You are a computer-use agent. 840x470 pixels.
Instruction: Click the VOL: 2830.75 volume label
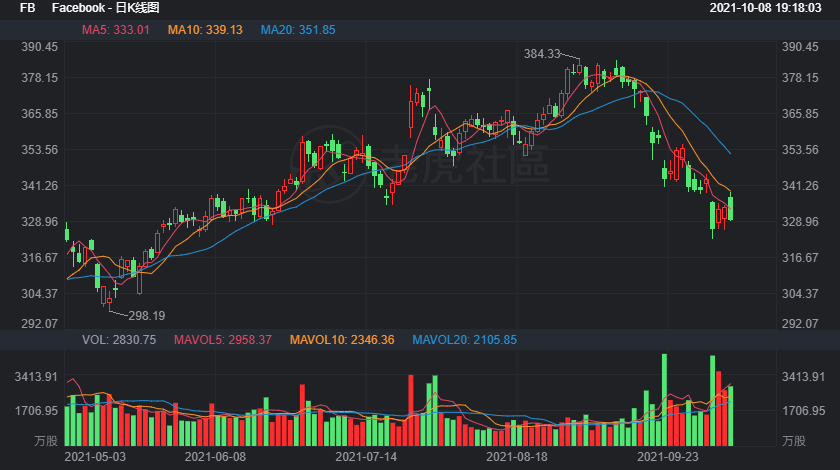119,340
